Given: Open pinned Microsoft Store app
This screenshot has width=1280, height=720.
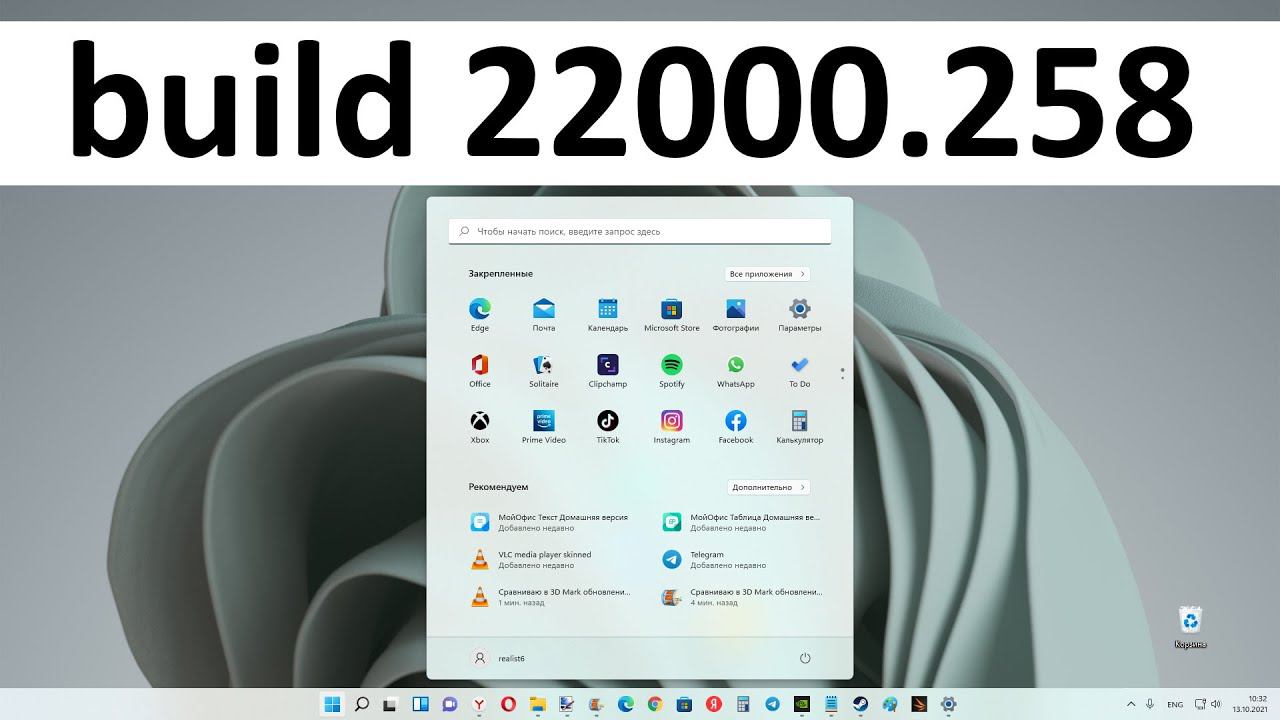Looking at the screenshot, I should click(x=672, y=314).
